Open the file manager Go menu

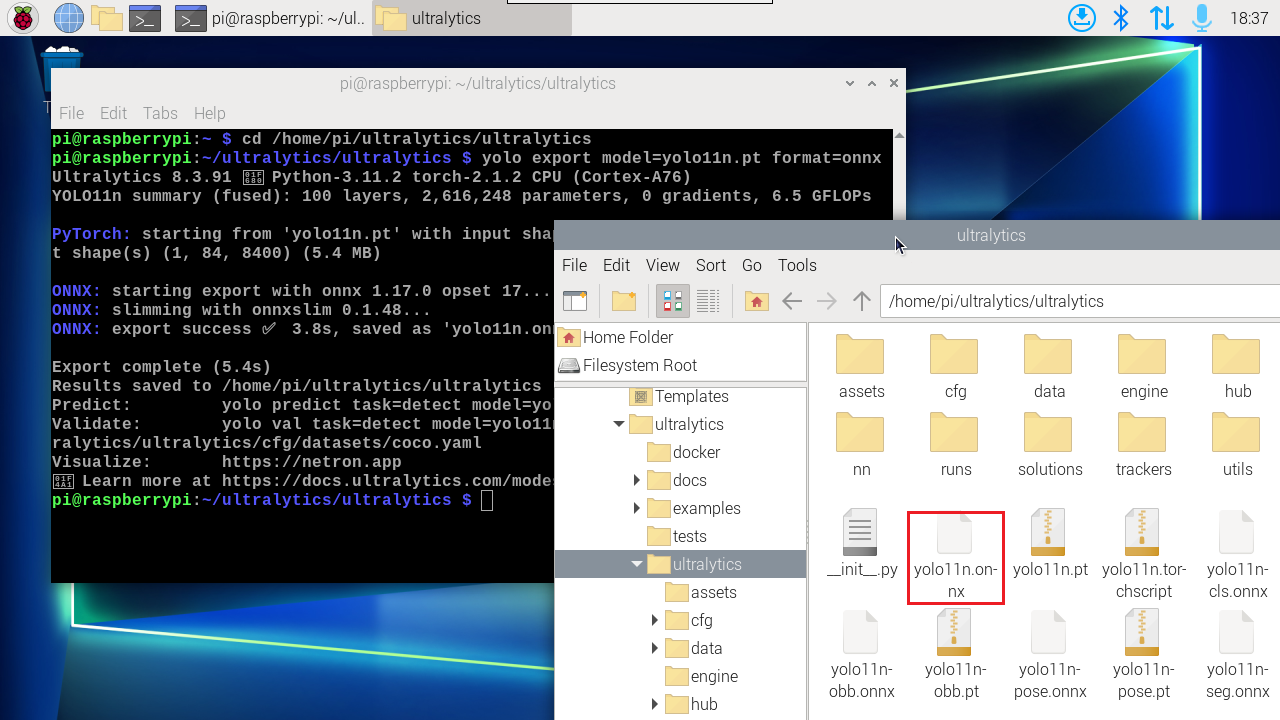pos(752,265)
